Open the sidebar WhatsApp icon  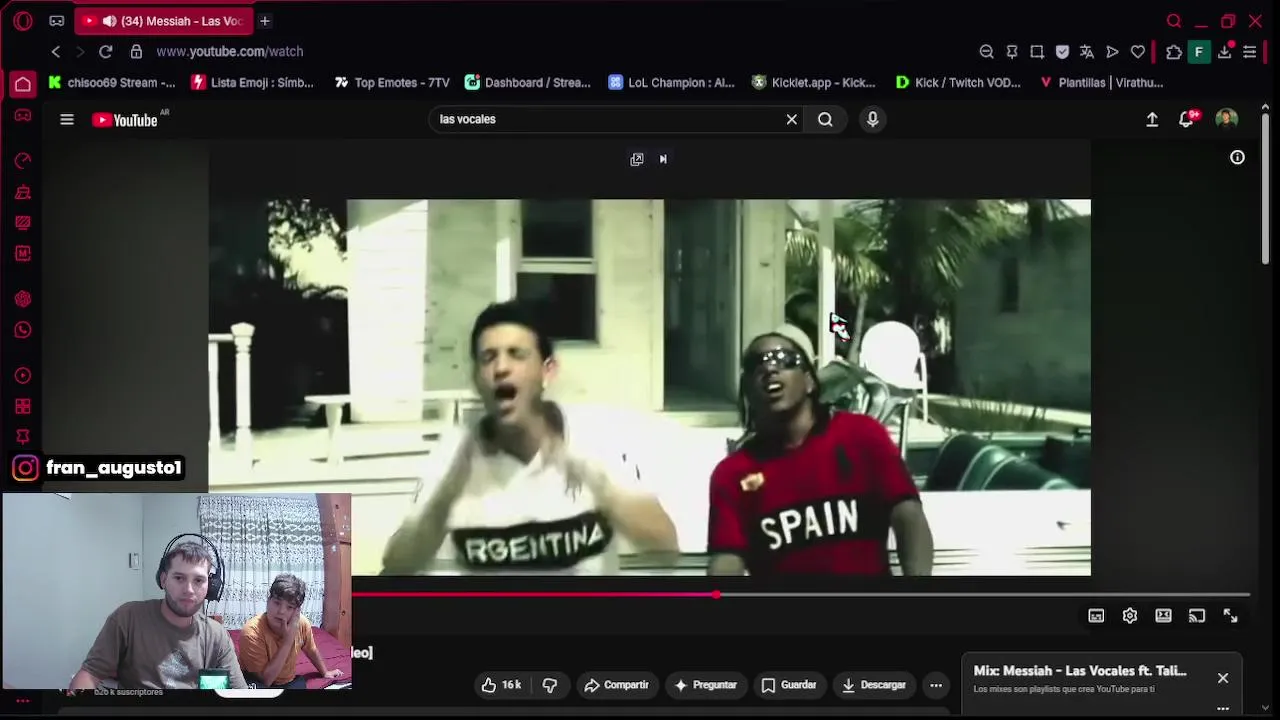click(23, 330)
